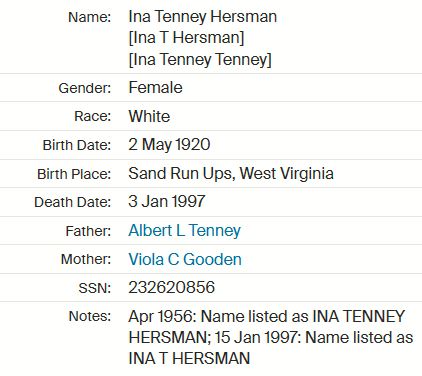Image resolution: width=422 pixels, height=376 pixels.
Task: Open the Viola C Gooden mother link
Action: pos(185,259)
